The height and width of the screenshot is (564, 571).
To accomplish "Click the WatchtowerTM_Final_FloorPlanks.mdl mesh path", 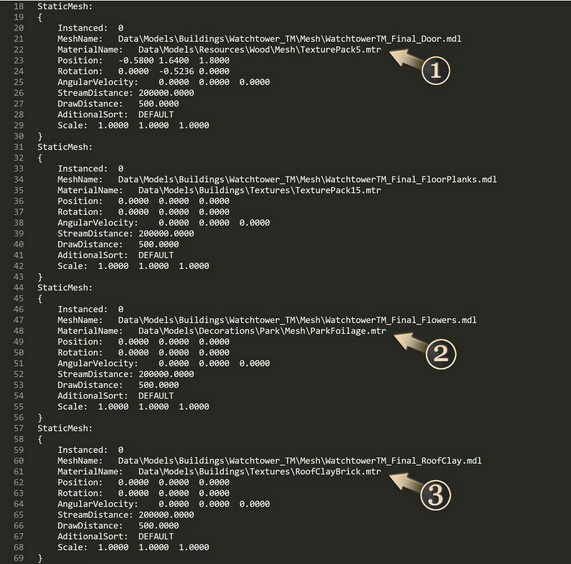I will click(x=307, y=180).
